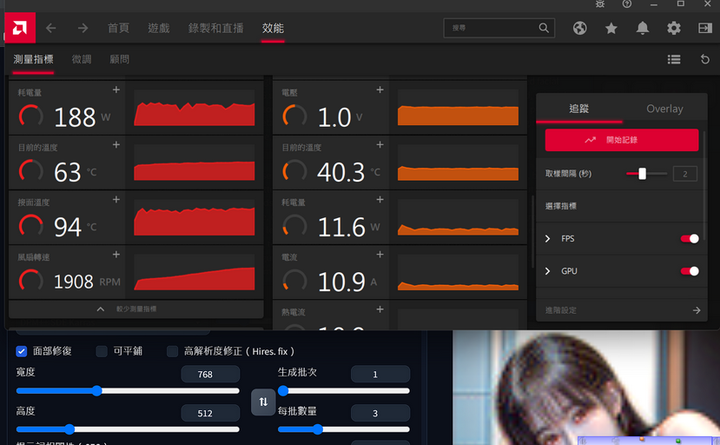Open the 遊戲 tab

point(159,28)
